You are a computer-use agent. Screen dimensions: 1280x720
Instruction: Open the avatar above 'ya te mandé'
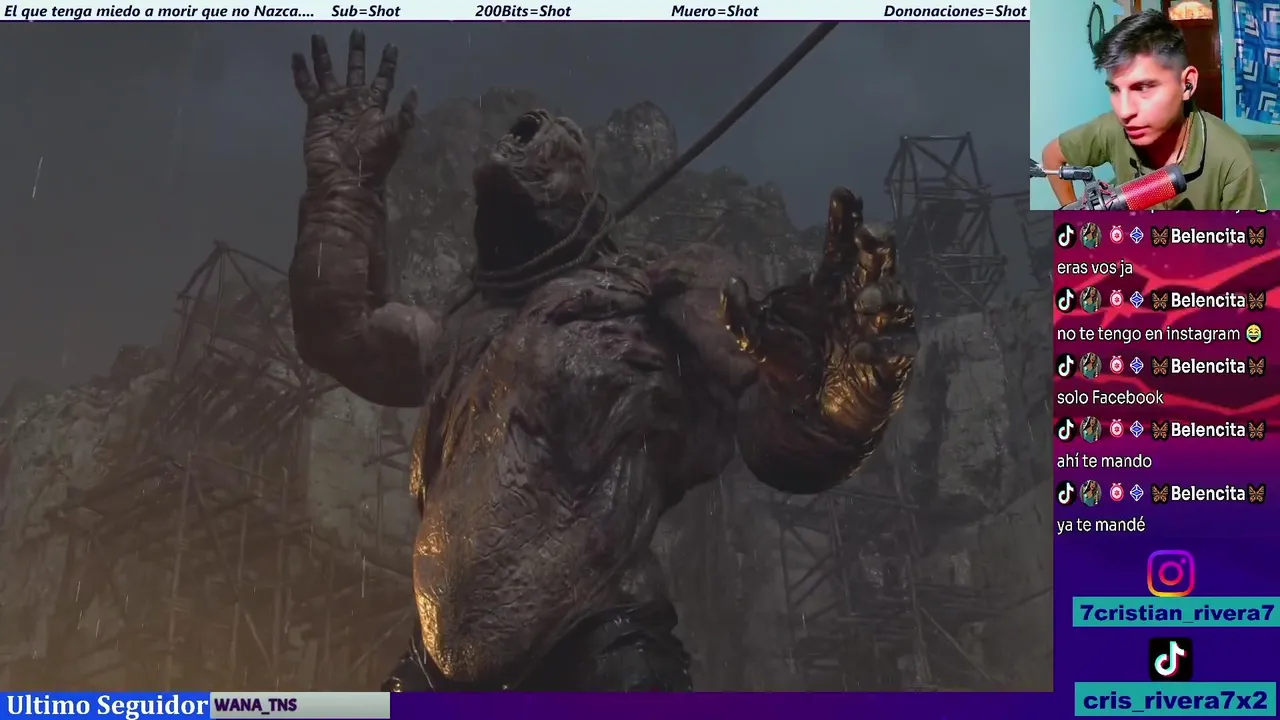pyautogui.click(x=1090, y=493)
